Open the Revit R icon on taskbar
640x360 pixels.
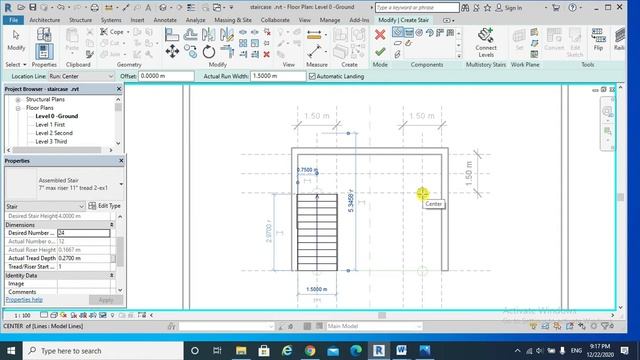point(379,350)
